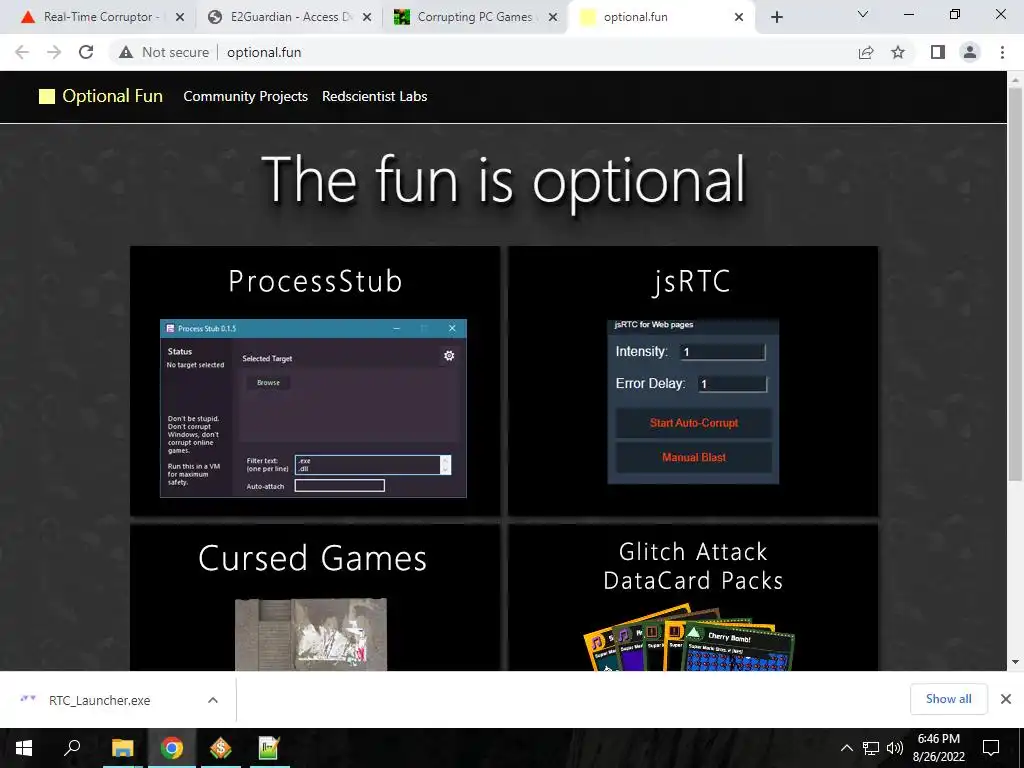Image resolution: width=1024 pixels, height=768 pixels.
Task: Open the Chrome profile avatar
Action: [x=970, y=52]
